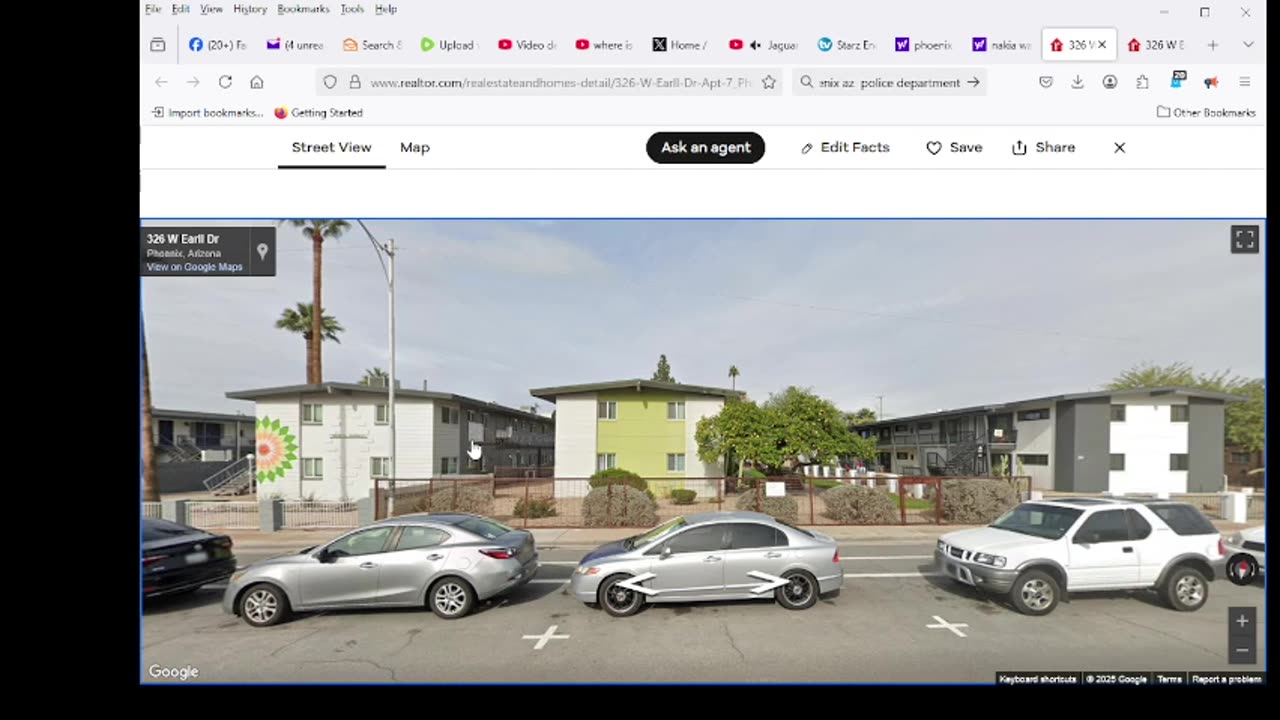Screen dimensions: 1280x720
Task: Click View on Google Maps link
Action: [195, 267]
